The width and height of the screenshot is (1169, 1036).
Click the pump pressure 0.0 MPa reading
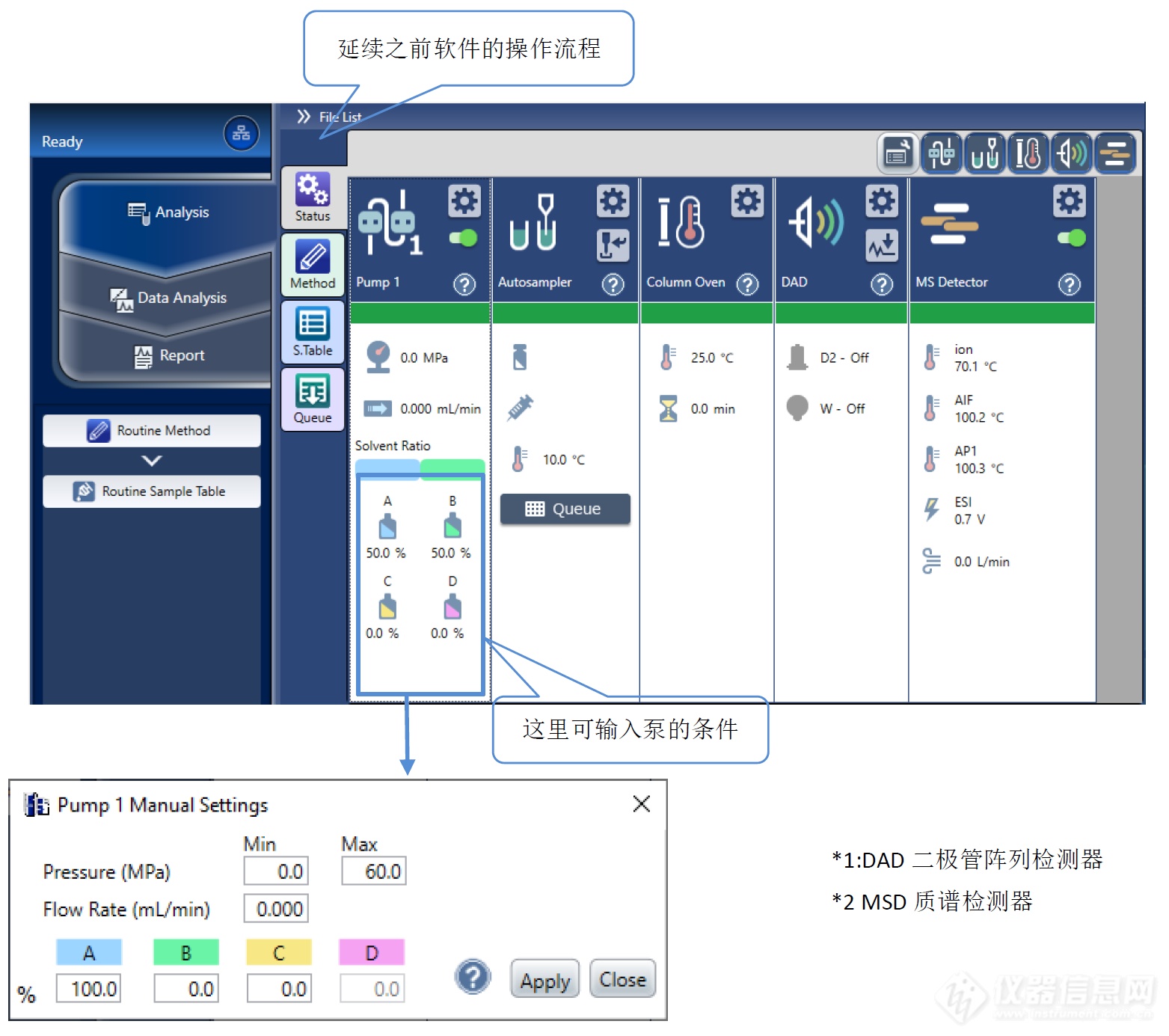coord(424,358)
